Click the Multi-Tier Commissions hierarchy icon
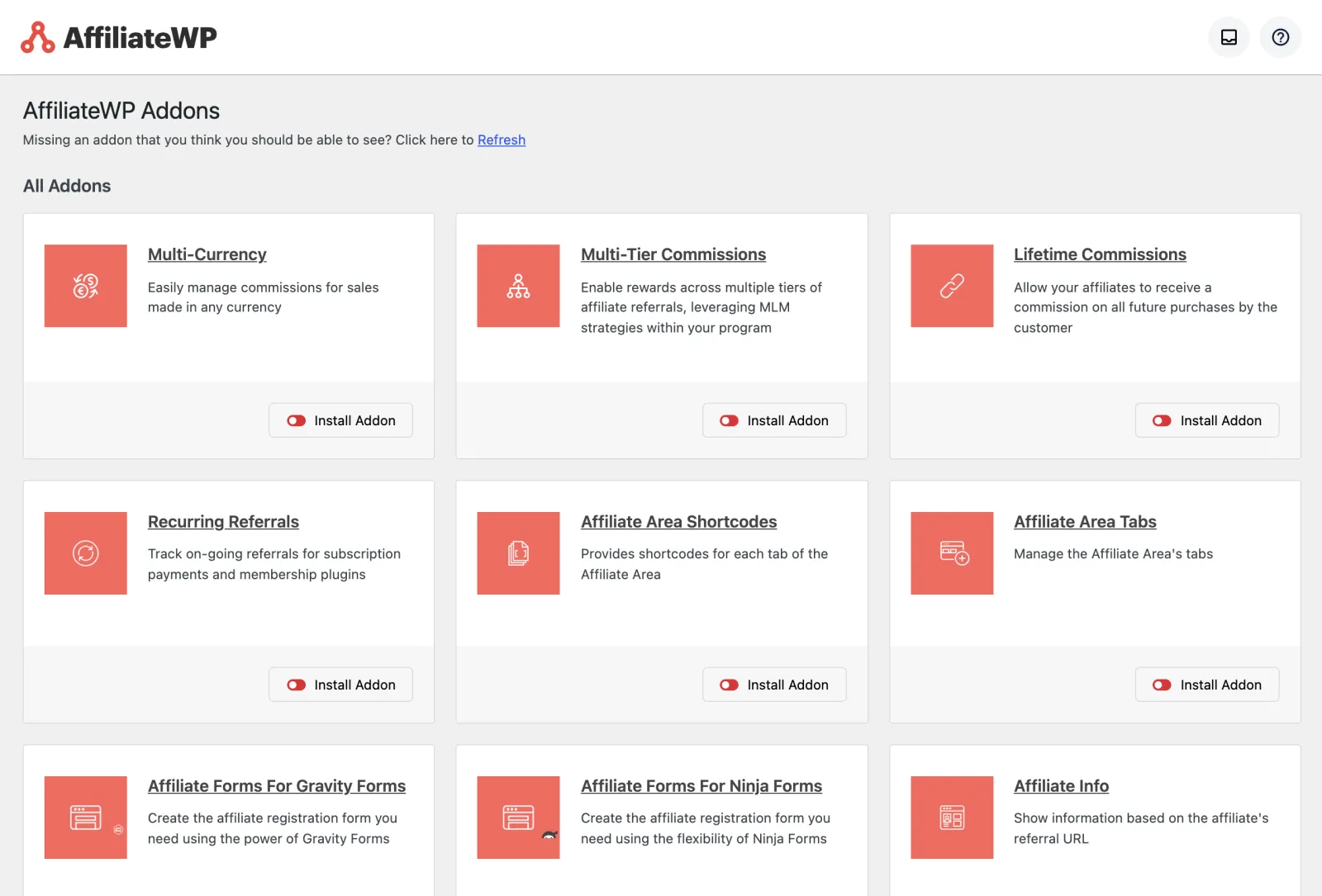Screen dimensions: 1322x896 click(518, 286)
